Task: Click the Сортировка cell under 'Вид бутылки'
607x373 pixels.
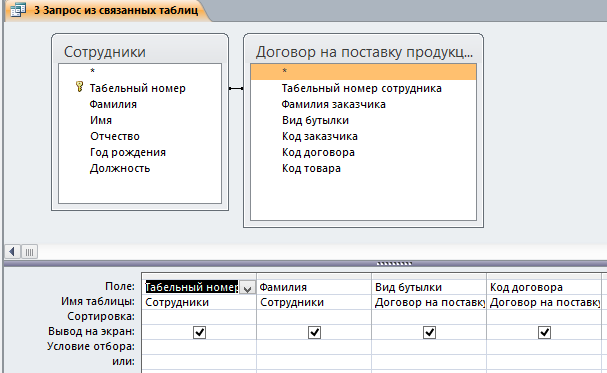Action: (x=429, y=317)
